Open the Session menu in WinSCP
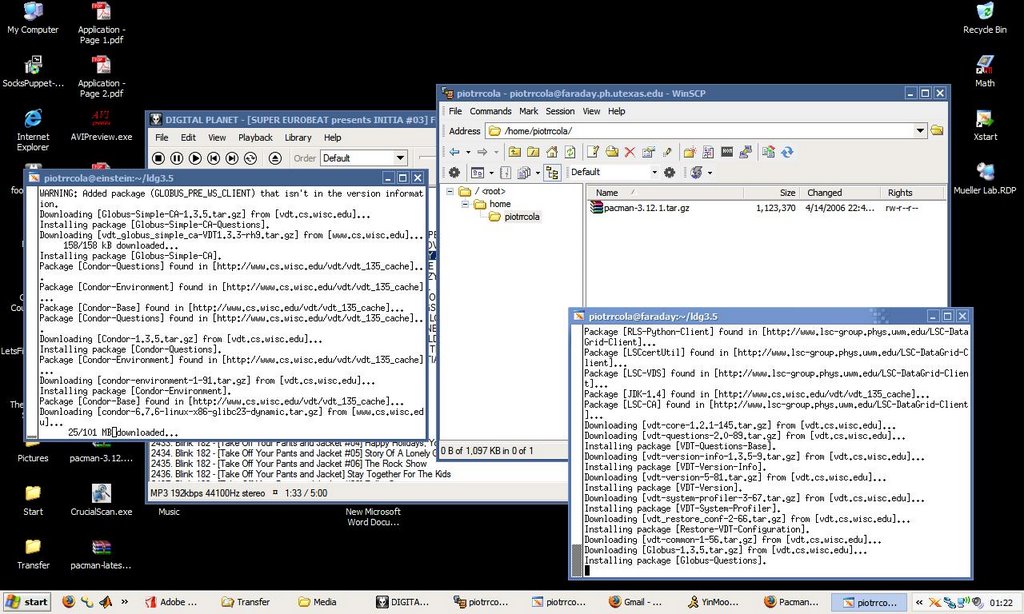This screenshot has height=614, width=1024. 560,112
